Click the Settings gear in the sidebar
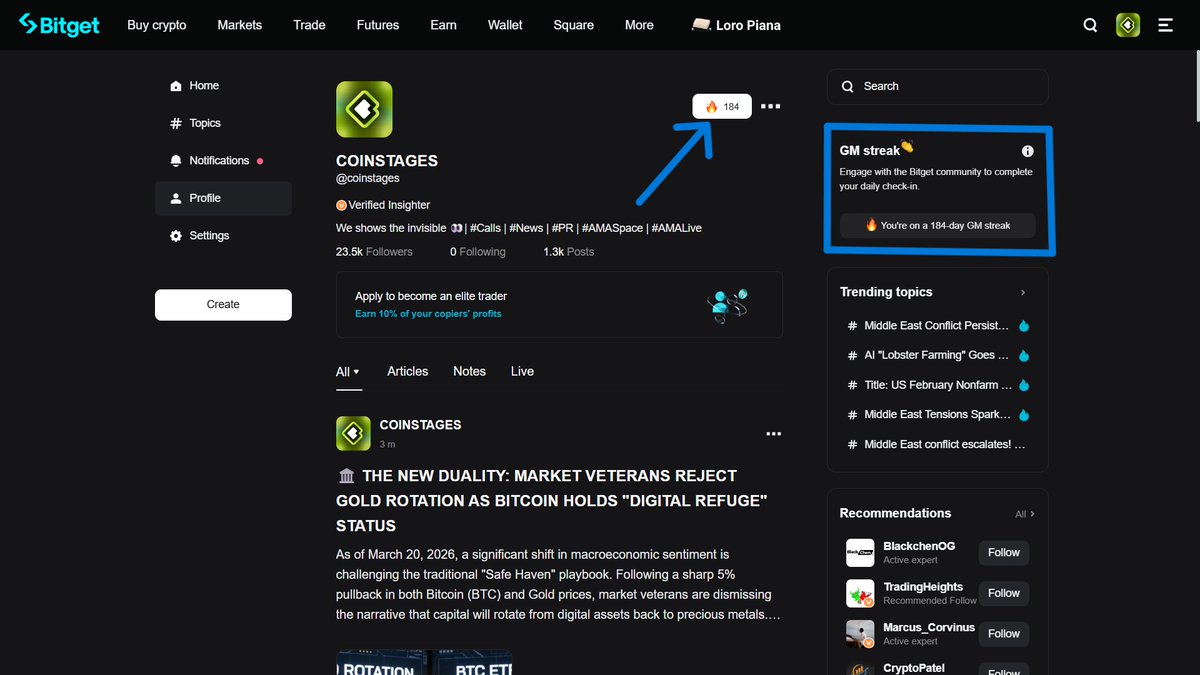This screenshot has height=675, width=1200. [175, 235]
